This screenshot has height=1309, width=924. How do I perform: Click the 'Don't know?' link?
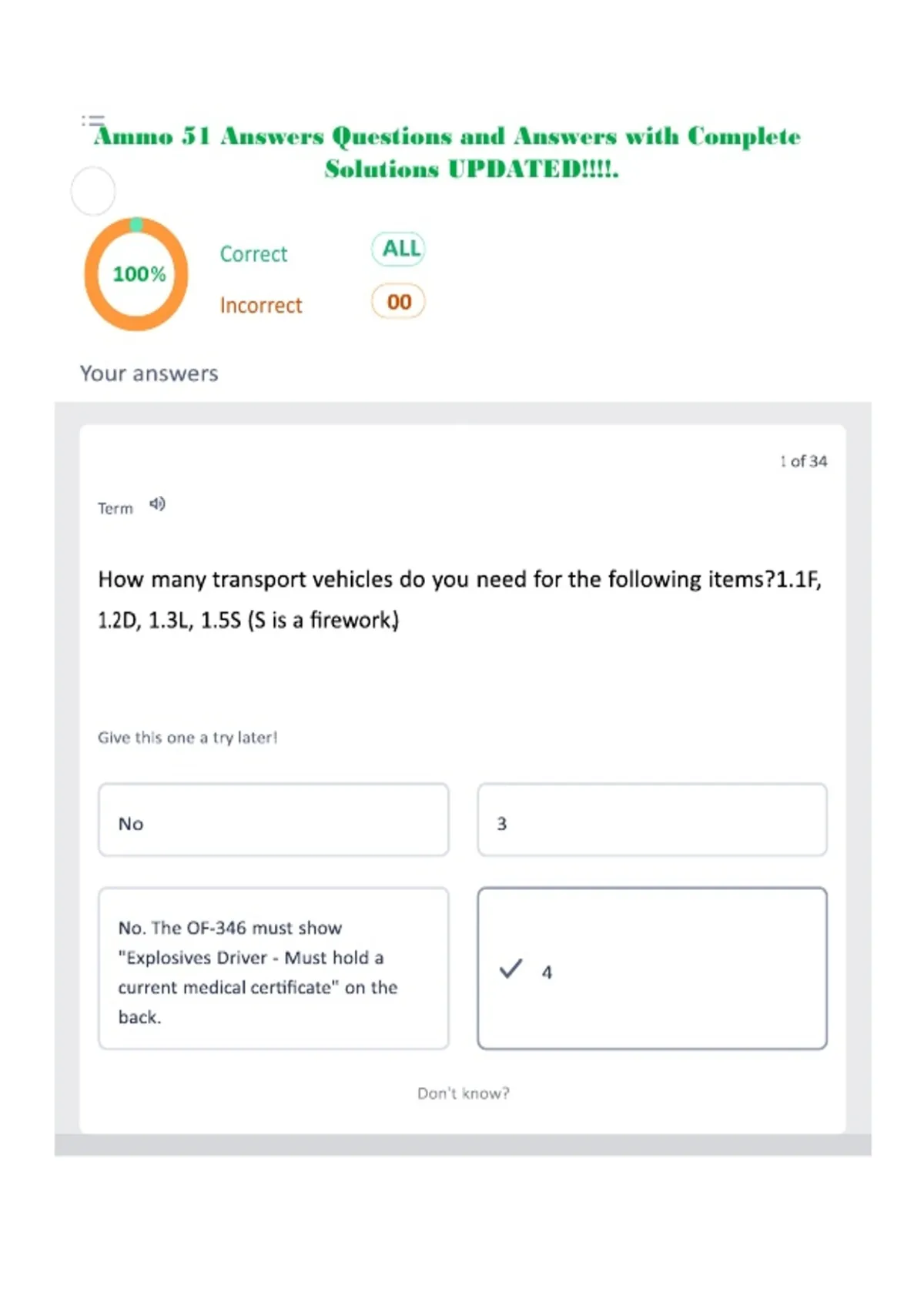point(464,1093)
